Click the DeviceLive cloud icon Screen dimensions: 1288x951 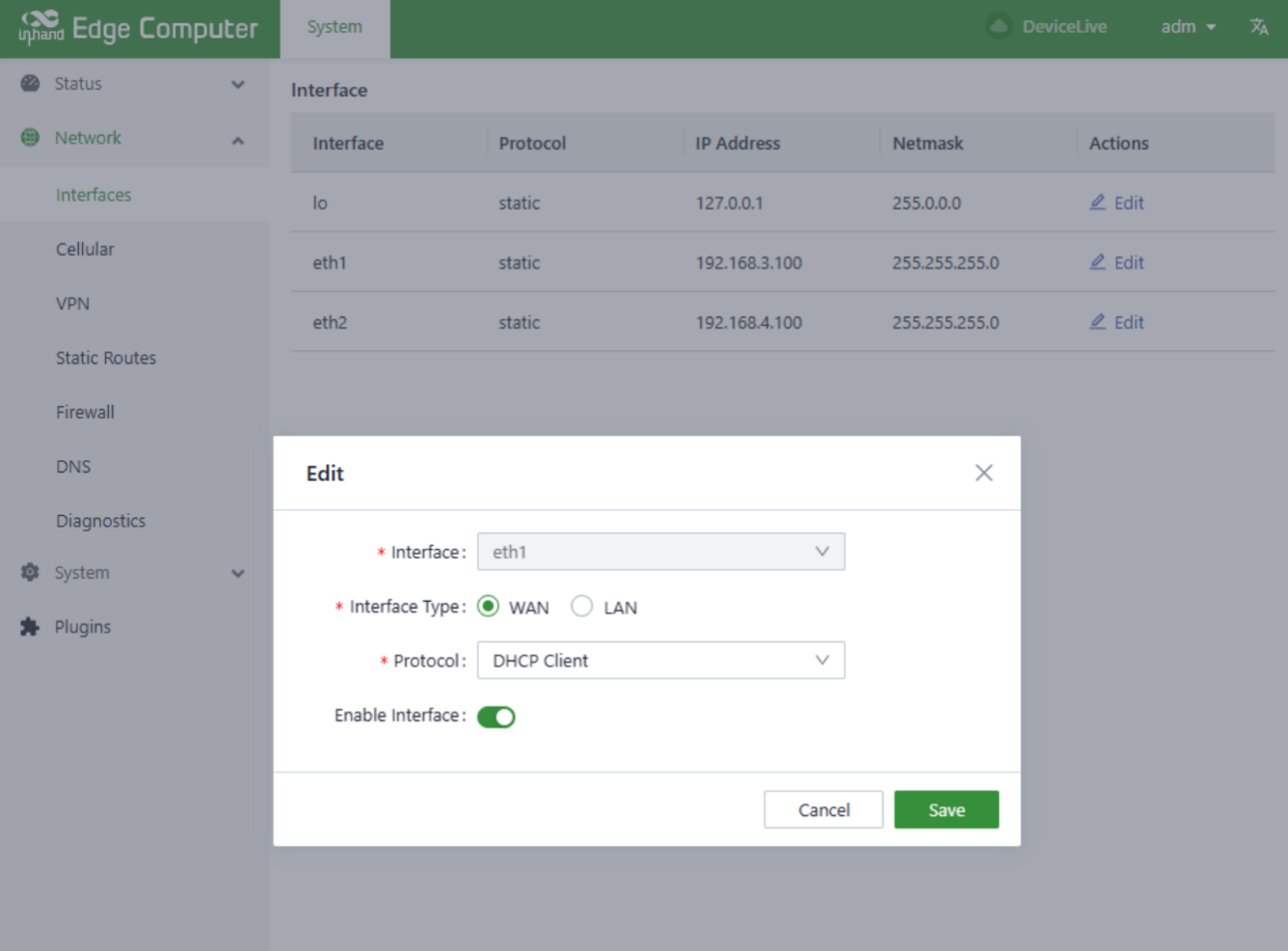[1000, 27]
